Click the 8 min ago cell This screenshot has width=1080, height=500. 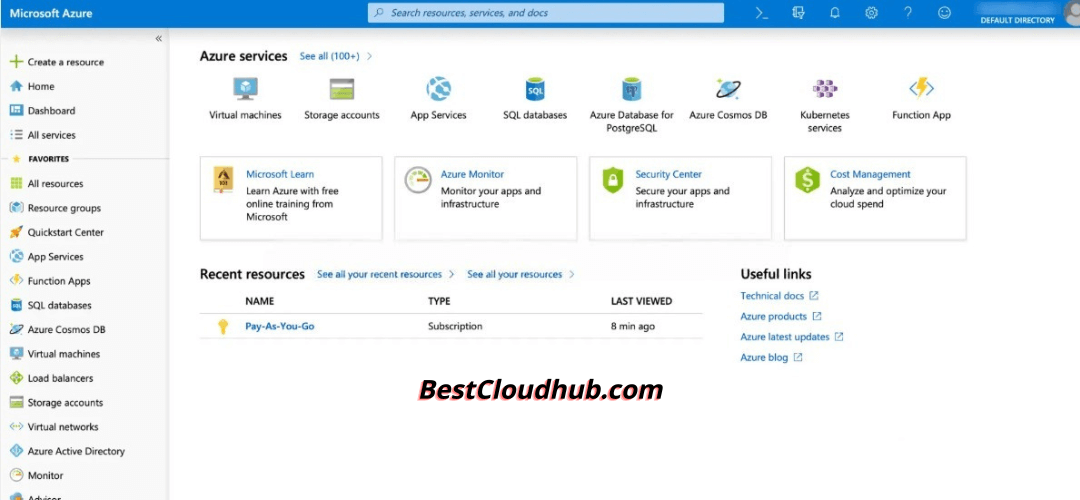(x=633, y=326)
